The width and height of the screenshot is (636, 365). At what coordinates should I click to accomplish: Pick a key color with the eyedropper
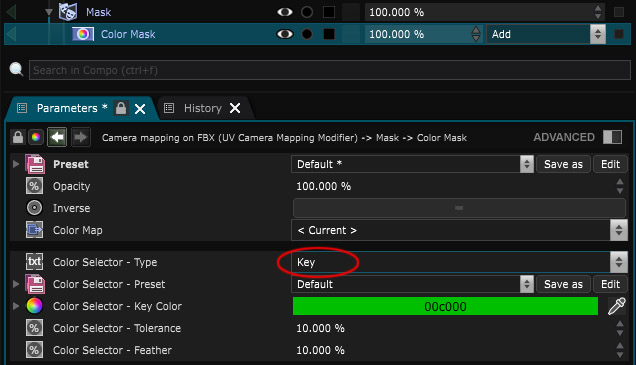point(617,306)
